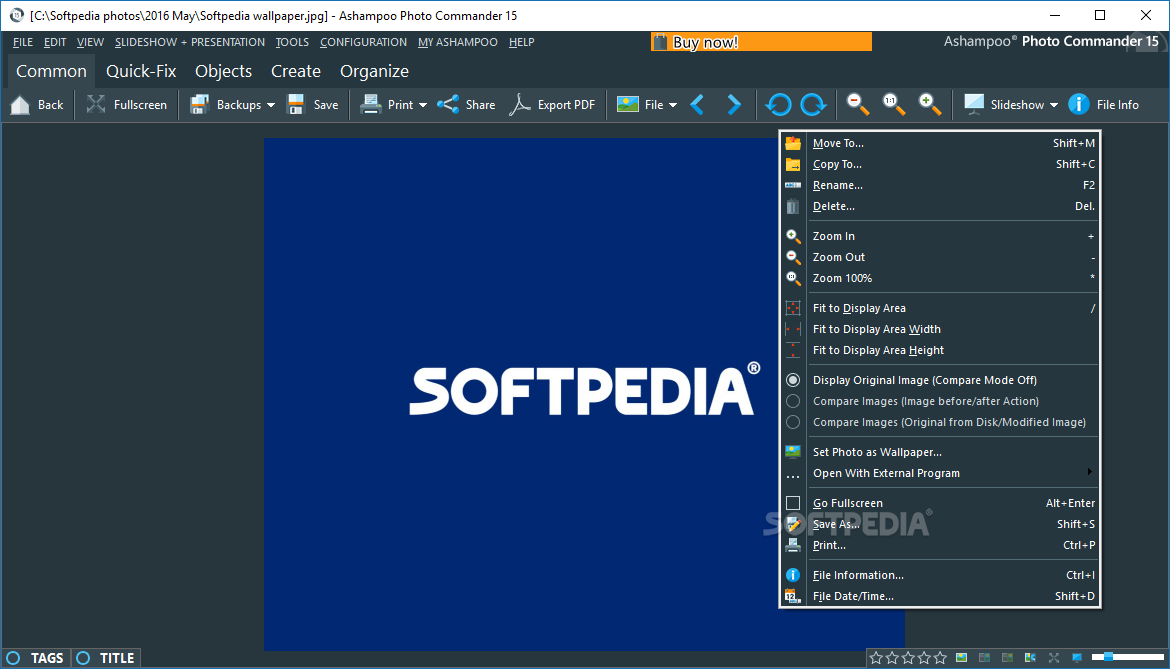Choose Zoom 100% in context menu
Image resolution: width=1170 pixels, height=669 pixels.
(939, 277)
